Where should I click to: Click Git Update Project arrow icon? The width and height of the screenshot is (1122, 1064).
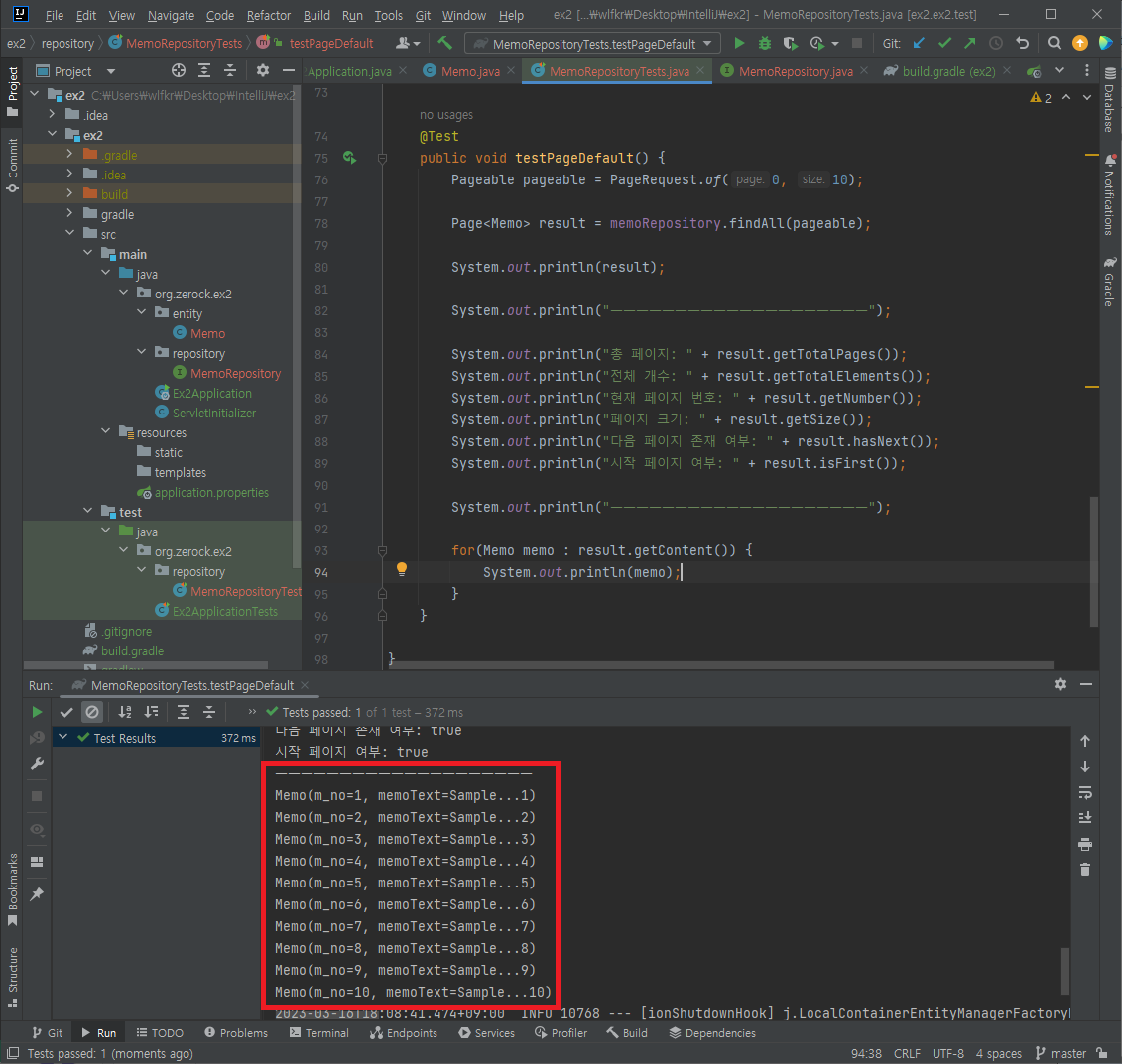[919, 43]
